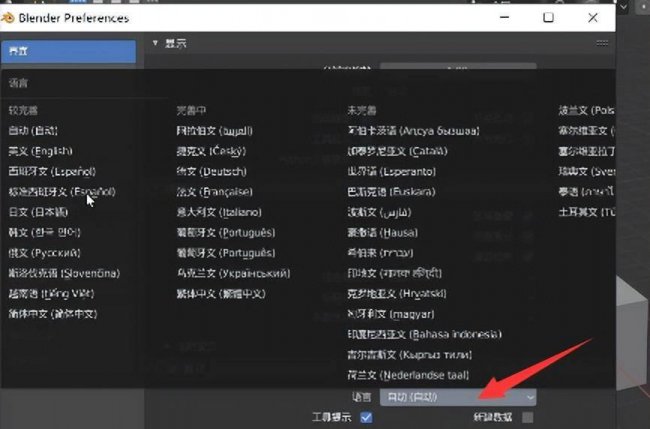Viewport: 650px width, 429px height.
Task: Choose the Català language entry
Action: click(398, 151)
